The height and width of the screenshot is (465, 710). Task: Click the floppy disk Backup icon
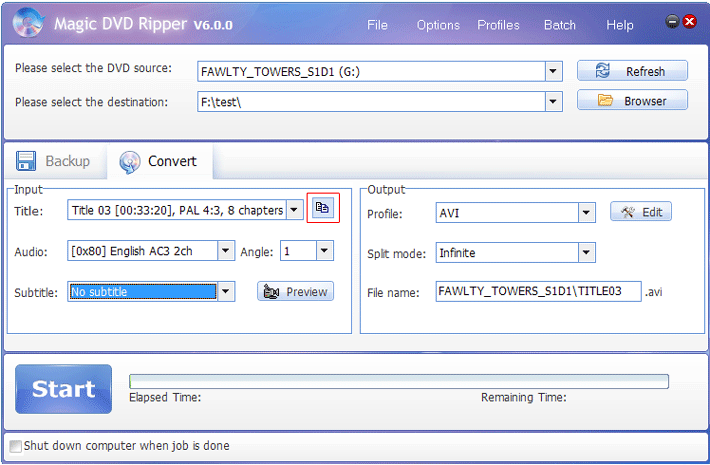coord(26,161)
